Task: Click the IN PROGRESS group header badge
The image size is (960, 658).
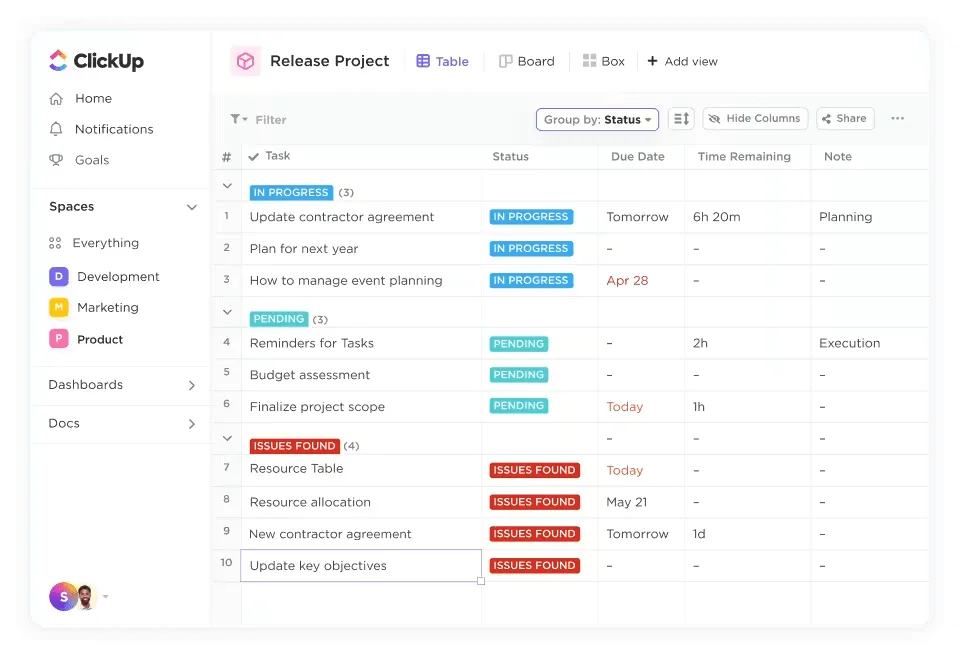Action: coord(291,192)
